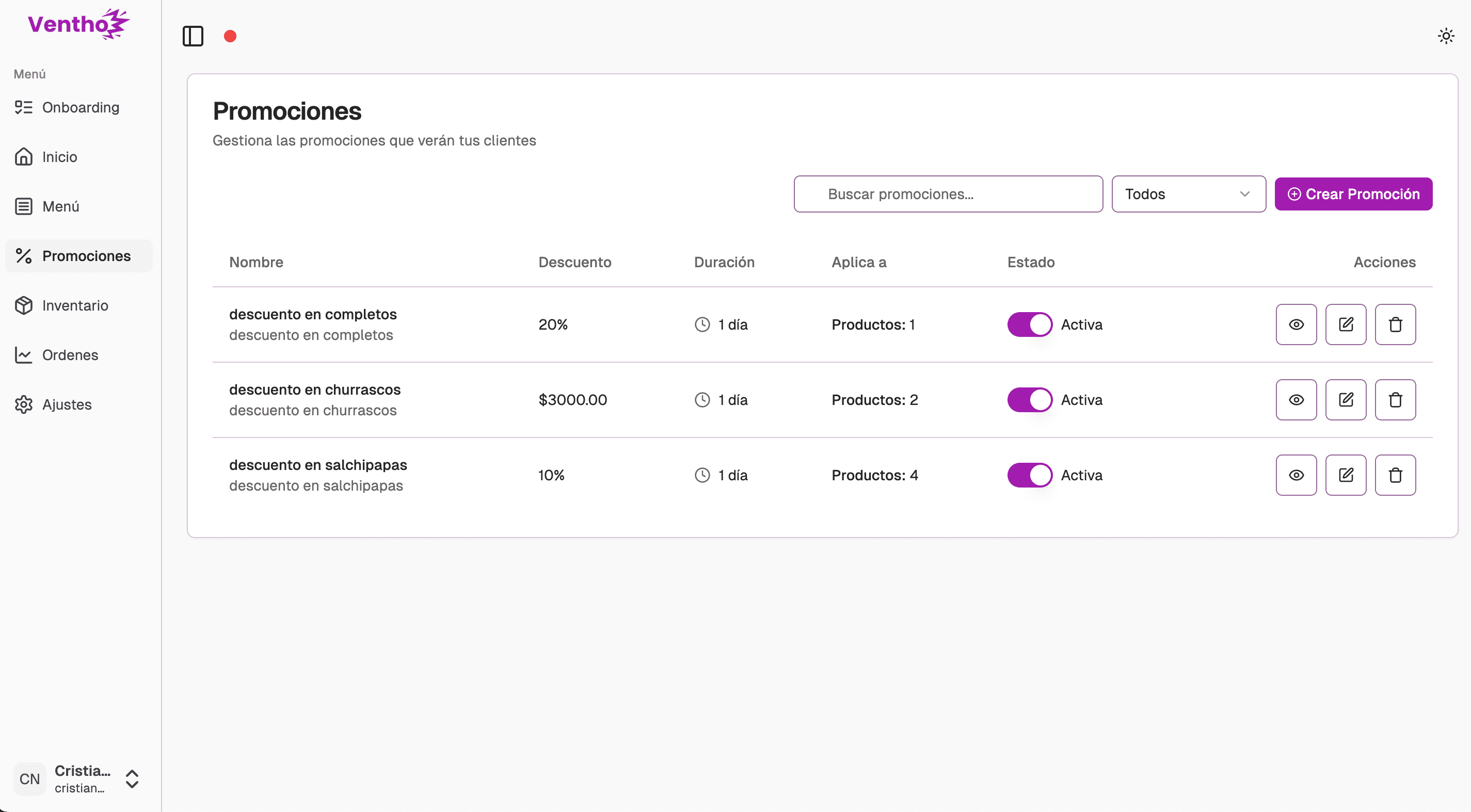Turn off descuento en churrascos active switch
1471x812 pixels.
(1029, 399)
